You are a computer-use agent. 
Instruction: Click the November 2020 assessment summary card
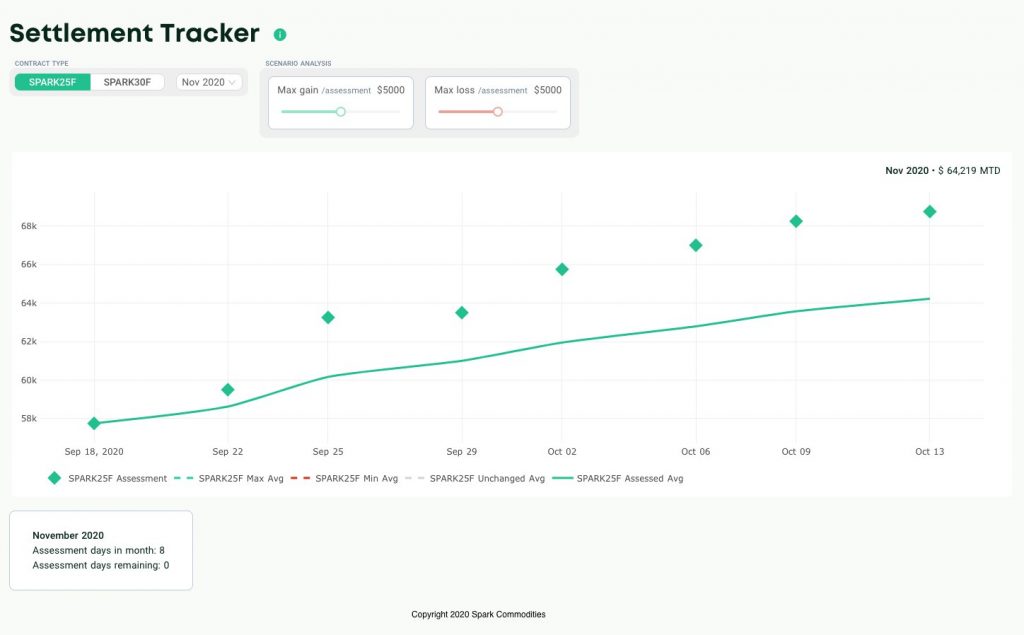click(x=101, y=550)
